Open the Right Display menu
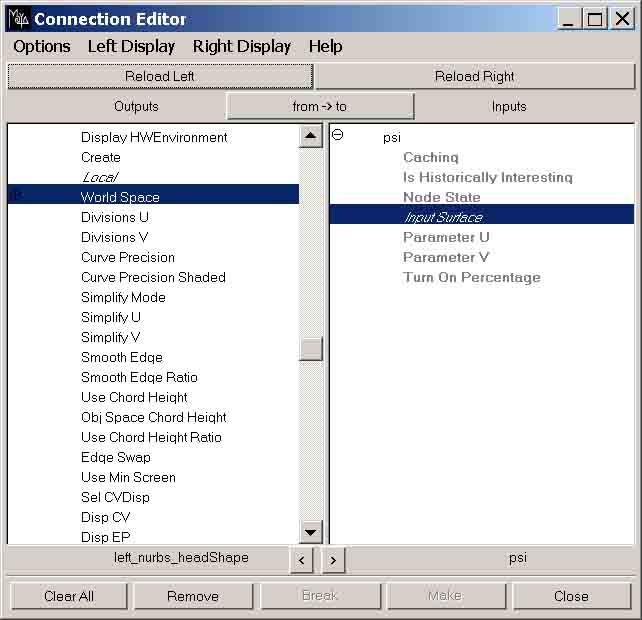This screenshot has width=642, height=620. [x=242, y=46]
